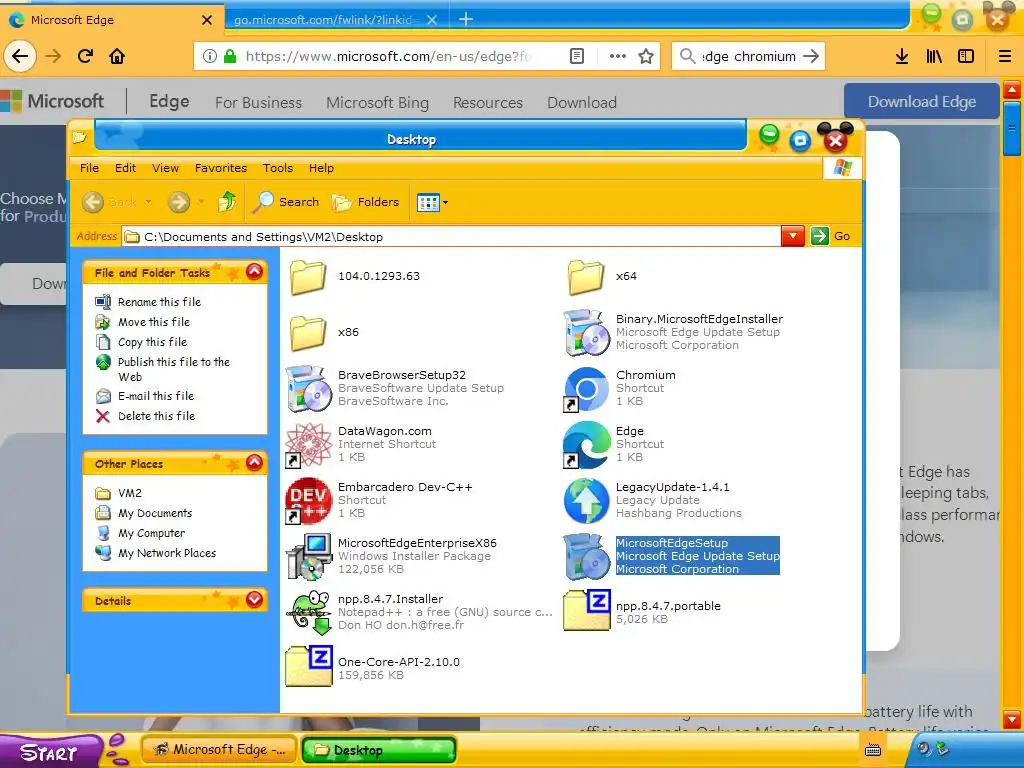Open a new browser tab
Image resolution: width=1024 pixels, height=768 pixels.
pos(466,20)
